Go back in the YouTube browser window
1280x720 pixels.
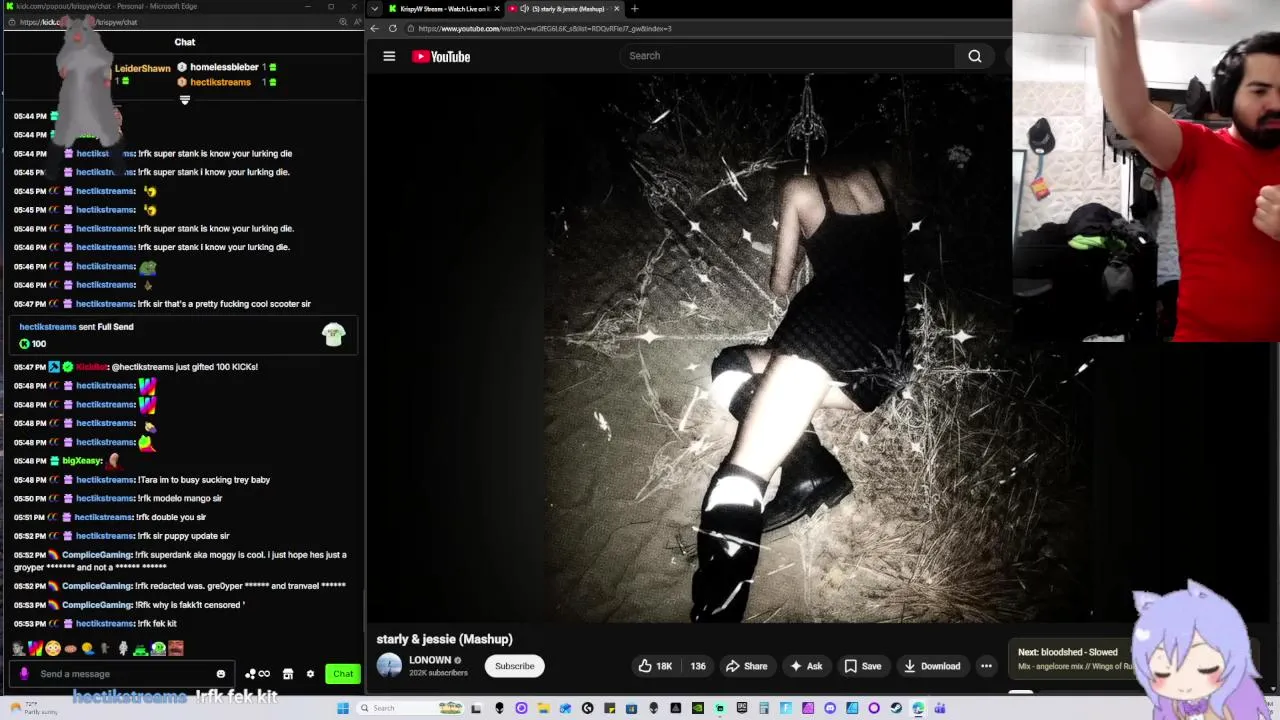click(x=375, y=28)
